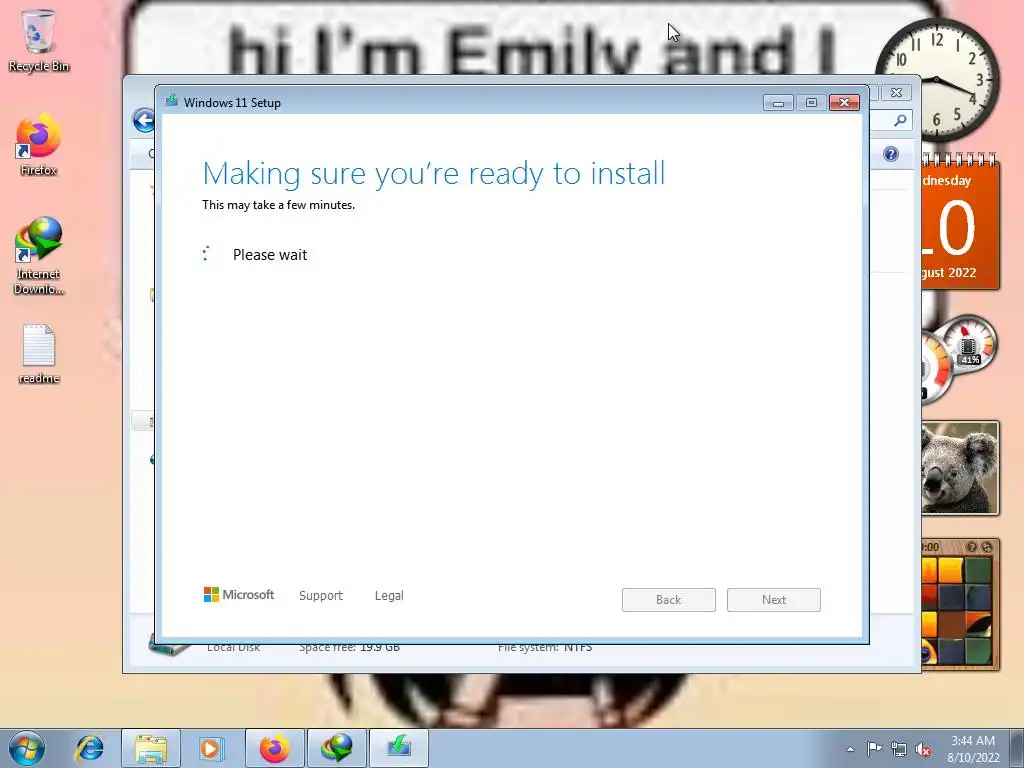The image size is (1024, 768).
Task: Select the Internet Download Manager desktop shortcut
Action: 39,256
